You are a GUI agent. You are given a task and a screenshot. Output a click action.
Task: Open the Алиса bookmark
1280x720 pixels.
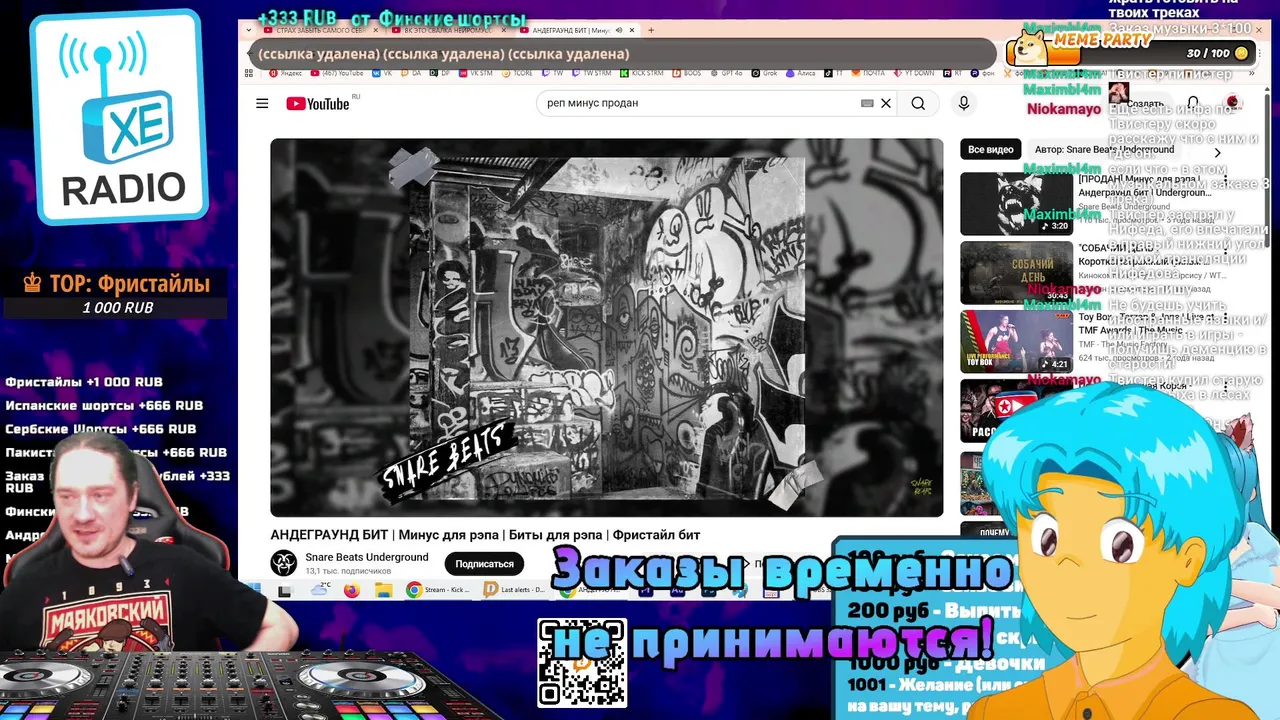click(801, 72)
